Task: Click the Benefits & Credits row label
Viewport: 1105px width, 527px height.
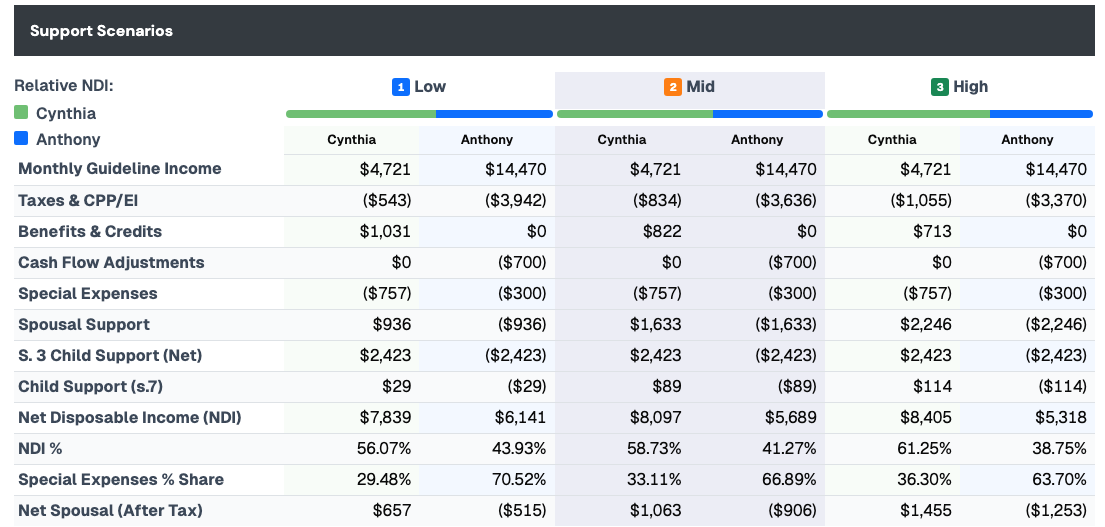Action: tap(90, 232)
